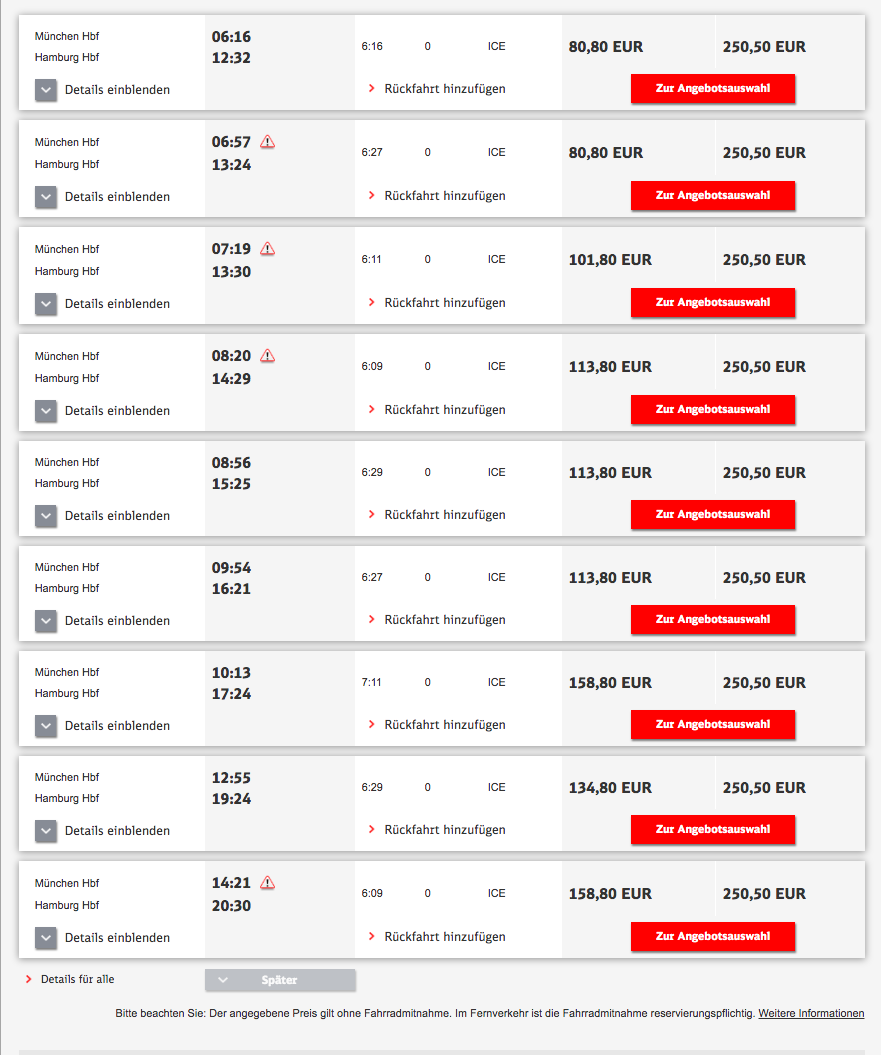Select Zur Angebotsauswahl for 07:19 departure
The width and height of the screenshot is (881, 1055).
pos(713,303)
